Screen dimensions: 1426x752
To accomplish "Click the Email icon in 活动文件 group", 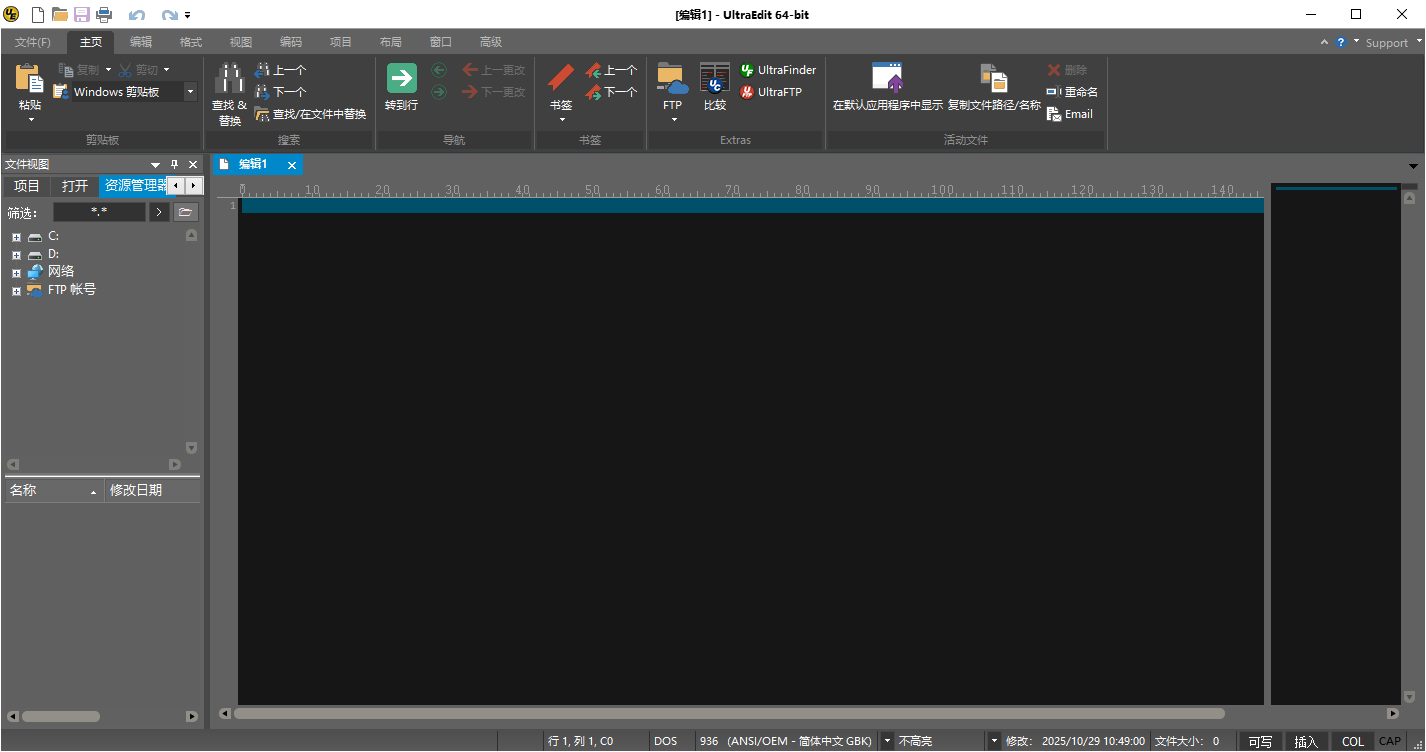I will pyautogui.click(x=1069, y=113).
